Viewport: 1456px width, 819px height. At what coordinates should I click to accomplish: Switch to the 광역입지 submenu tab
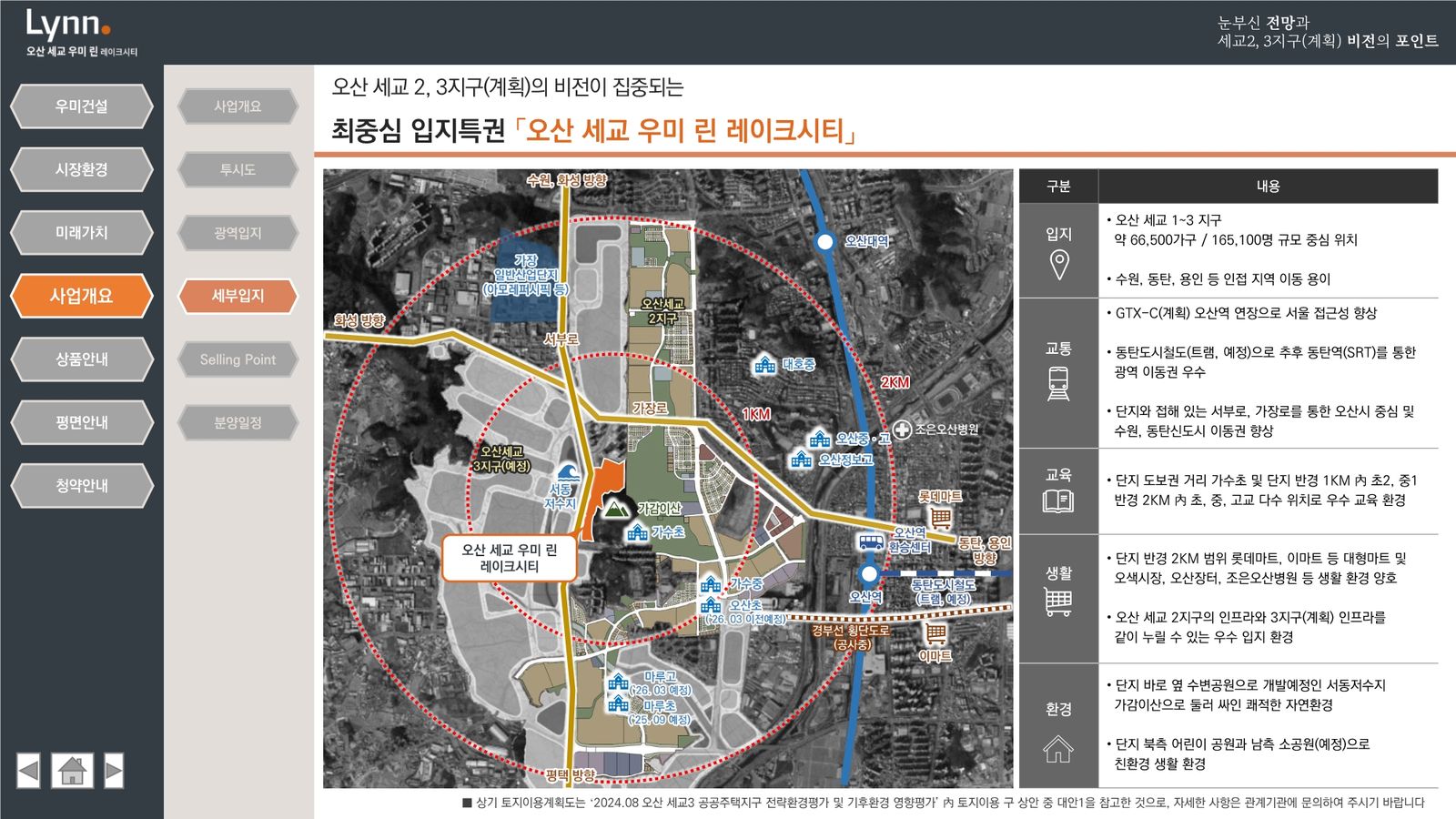(238, 233)
